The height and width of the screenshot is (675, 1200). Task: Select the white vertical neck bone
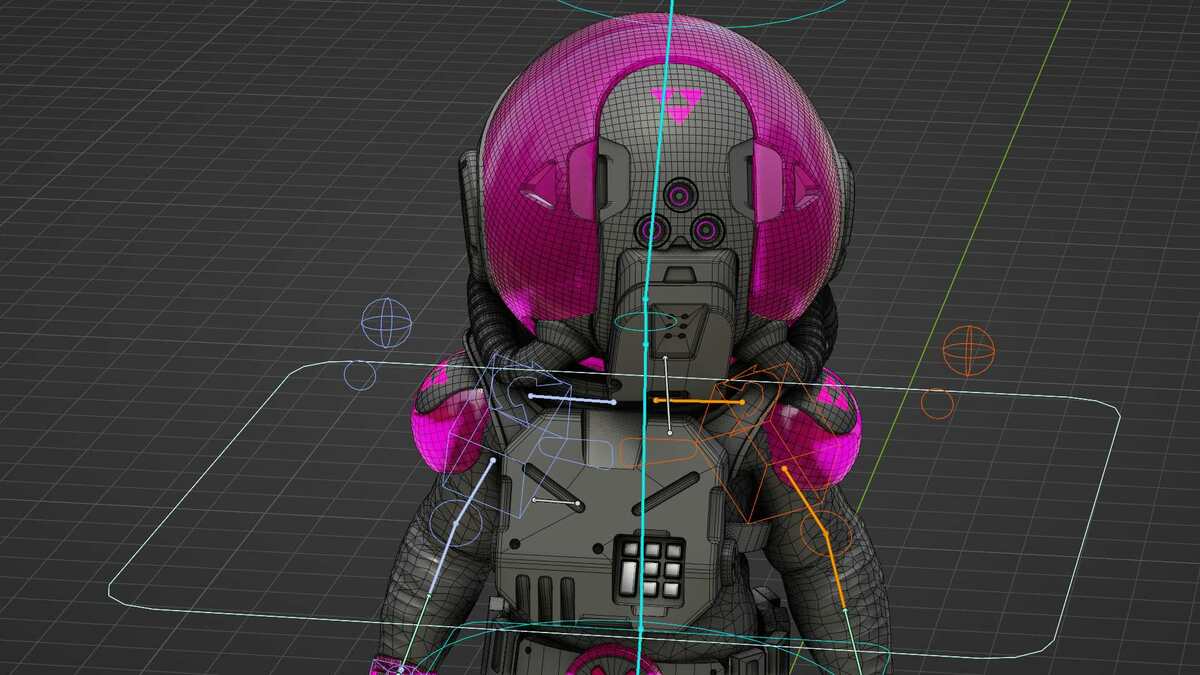pyautogui.click(x=667, y=393)
